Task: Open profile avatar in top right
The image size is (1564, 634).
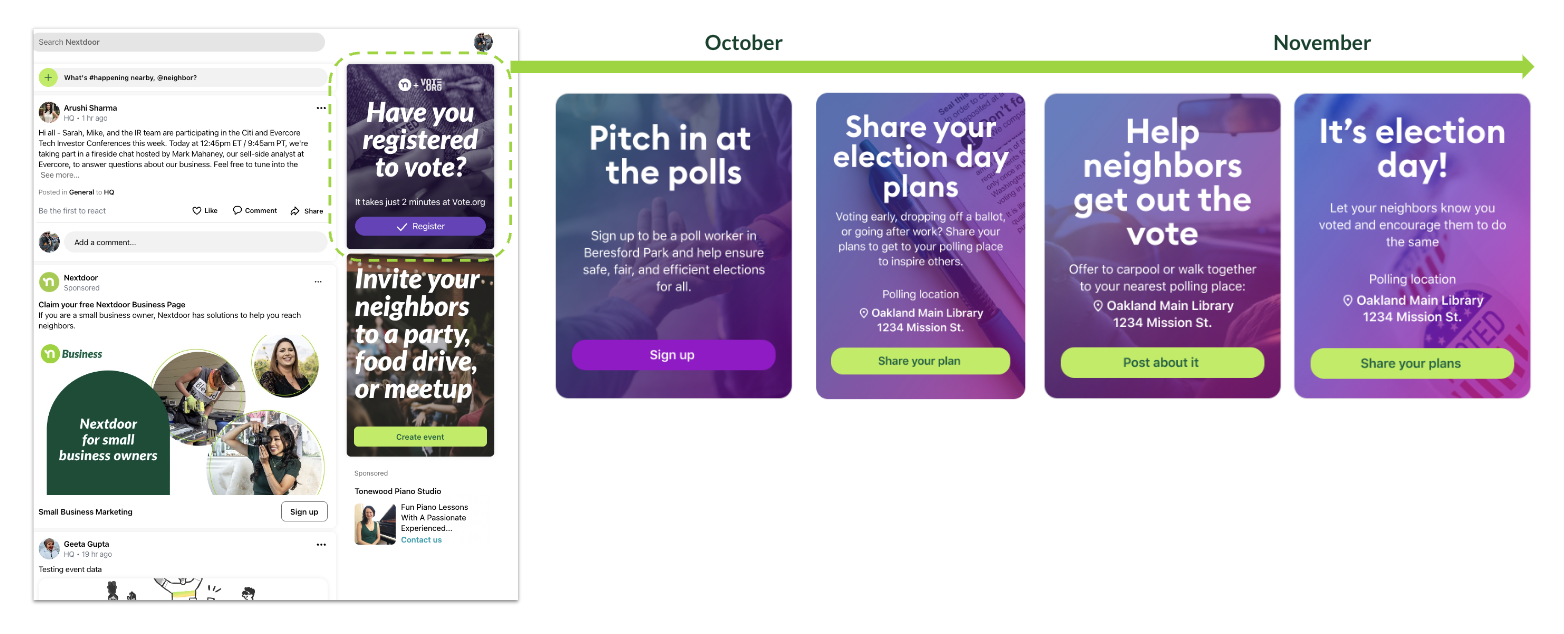Action: coord(483,42)
